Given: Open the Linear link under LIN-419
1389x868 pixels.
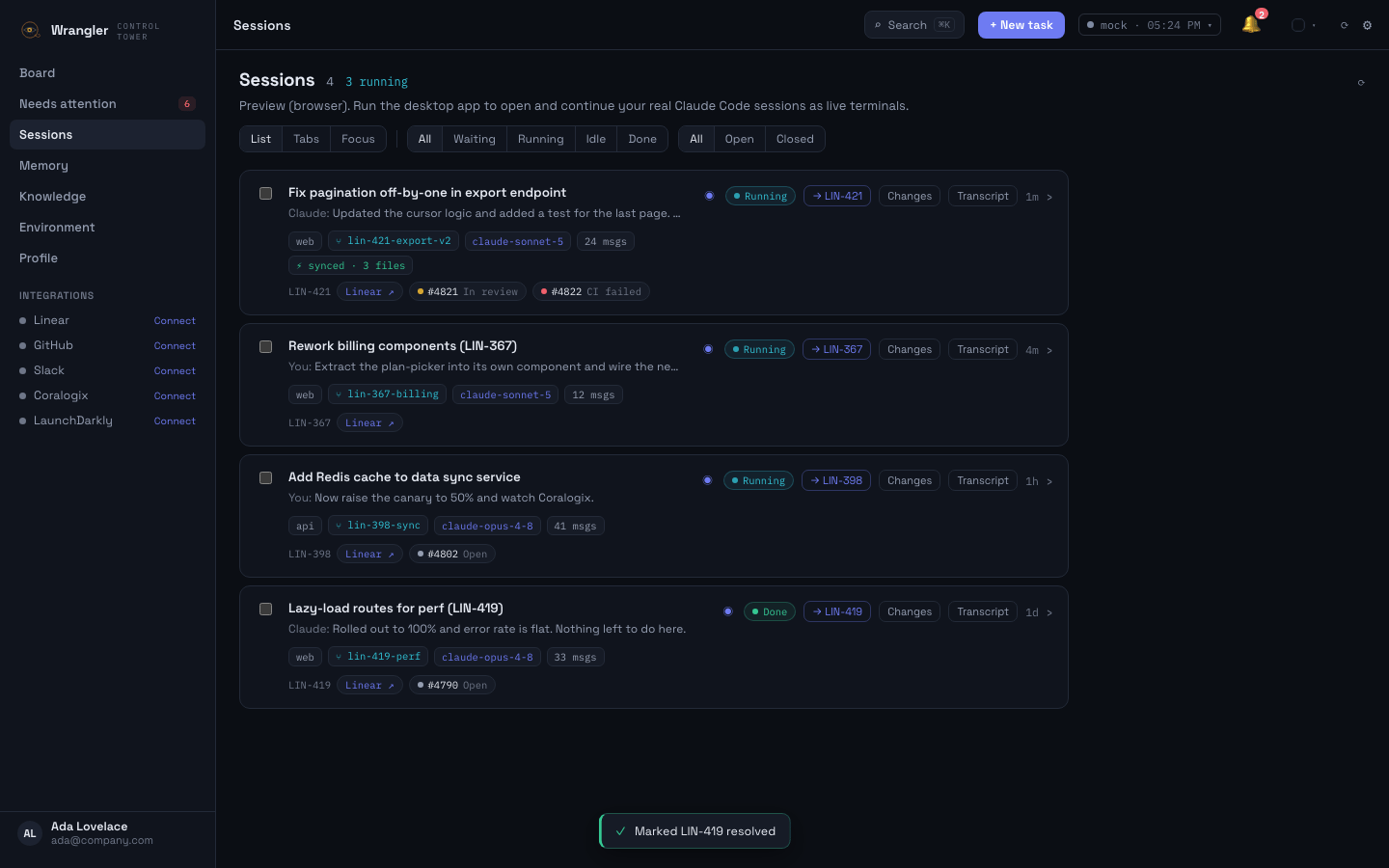Looking at the screenshot, I should coord(369,685).
